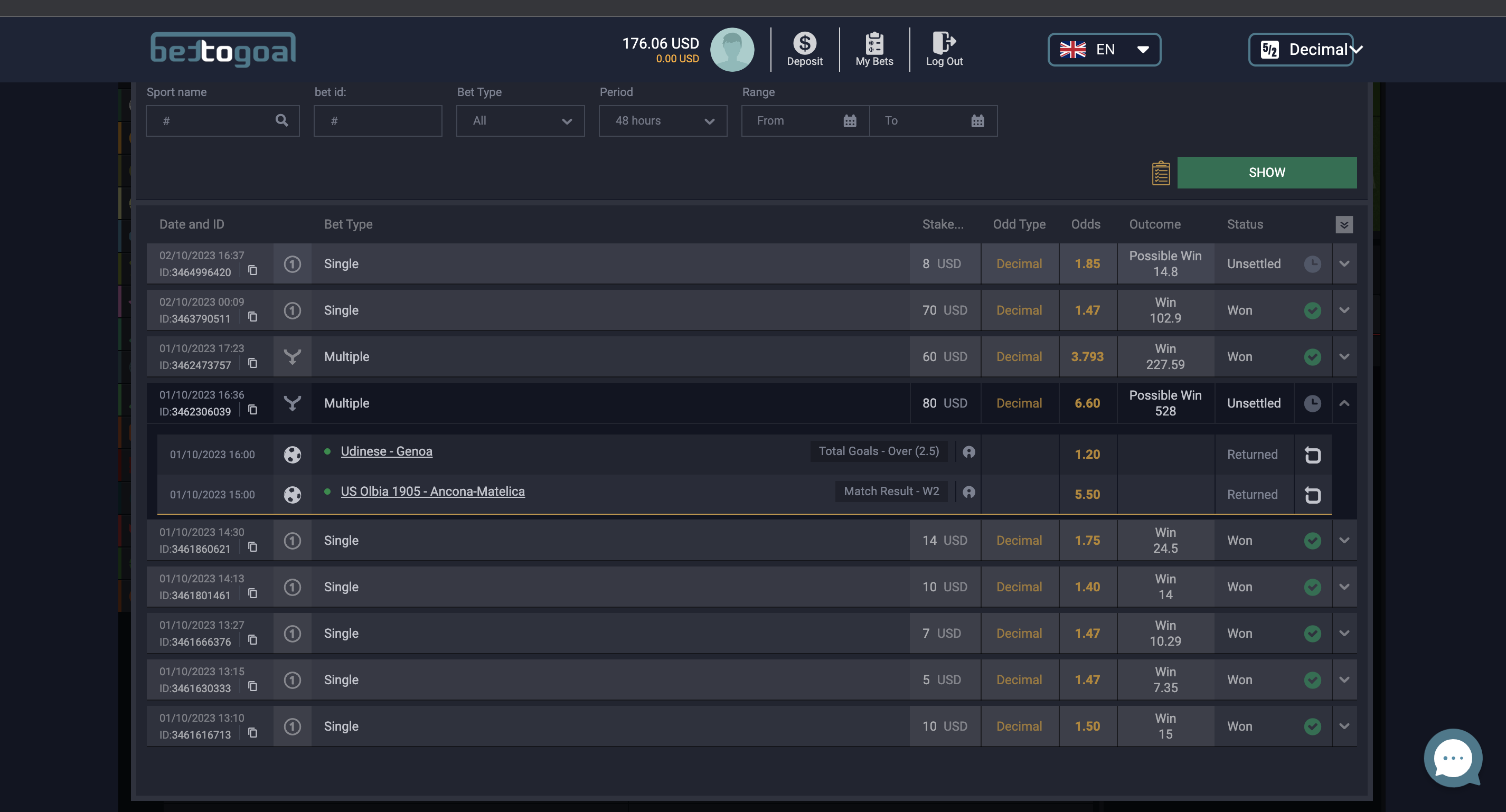Click the Deposit dollar icon

point(804,43)
